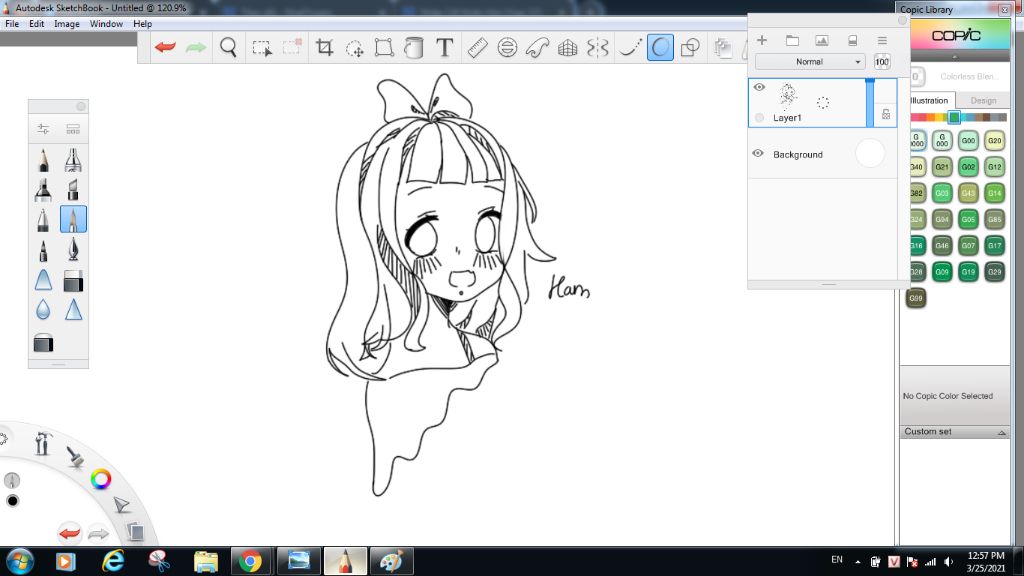1024x576 pixels.
Task: Click the green Redo arrow in top toolbar
Action: coord(196,47)
